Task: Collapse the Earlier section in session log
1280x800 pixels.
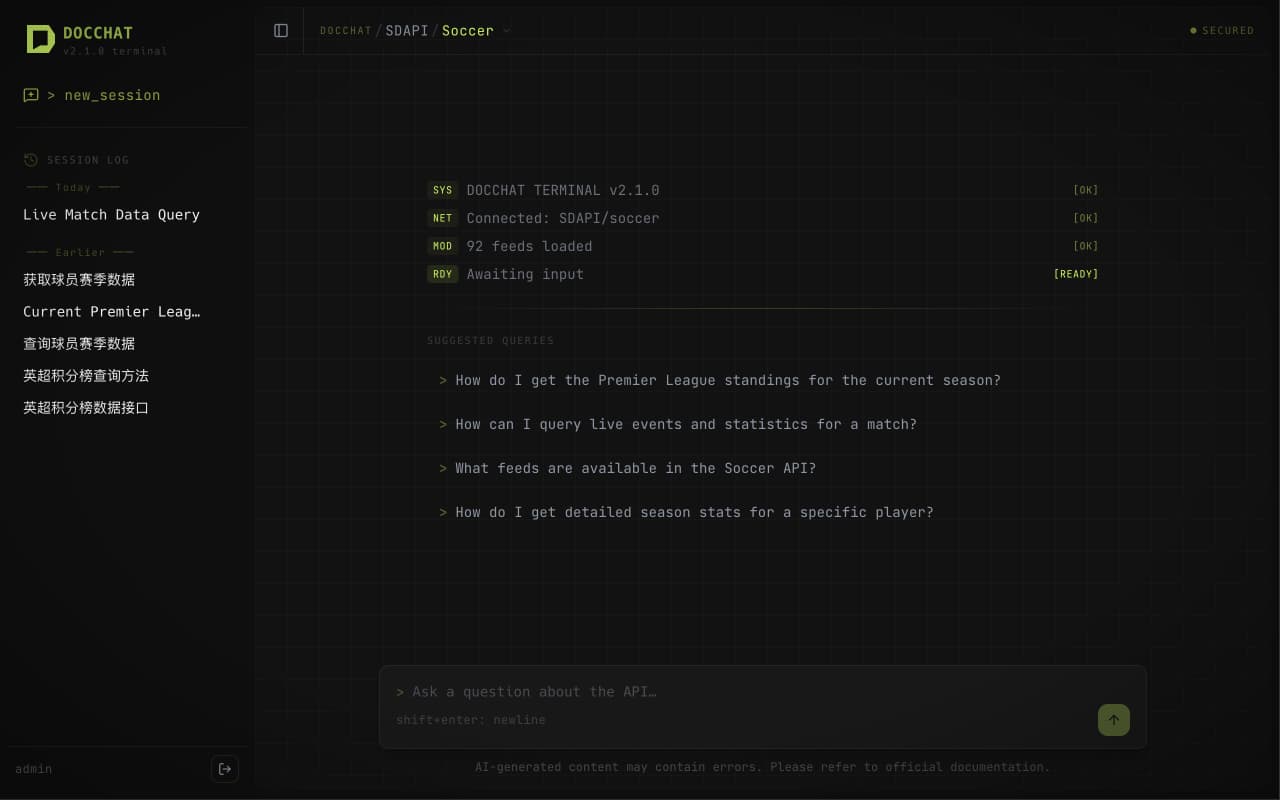Action: 80,252
